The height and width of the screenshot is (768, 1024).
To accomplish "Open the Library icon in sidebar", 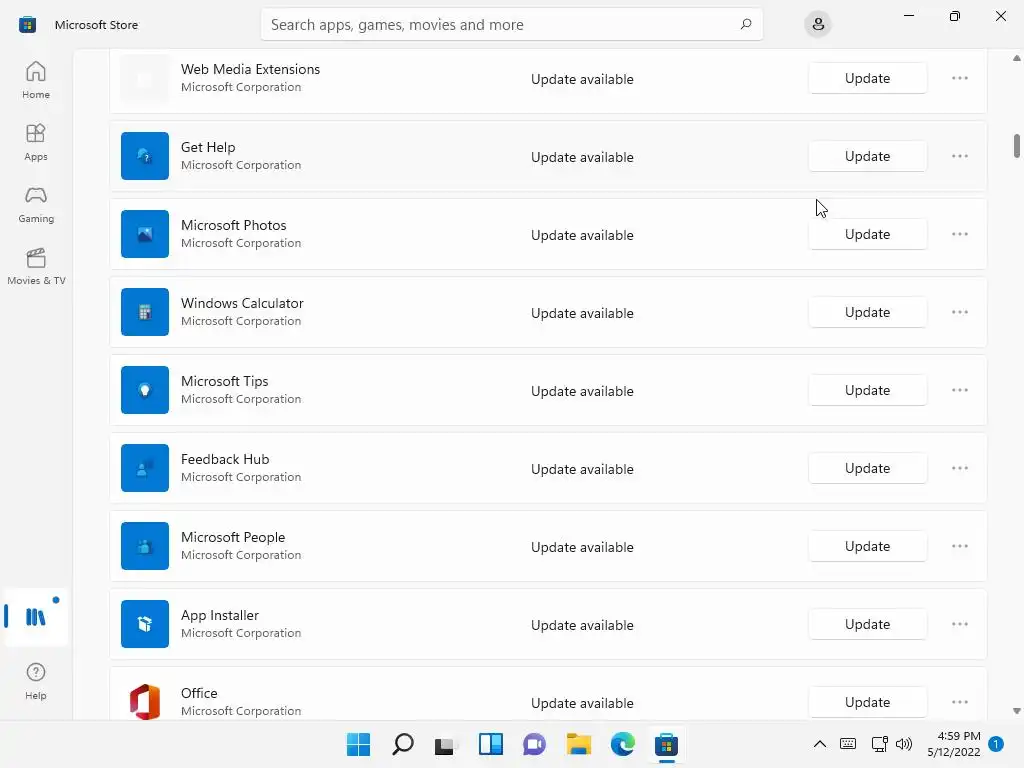I will (36, 616).
